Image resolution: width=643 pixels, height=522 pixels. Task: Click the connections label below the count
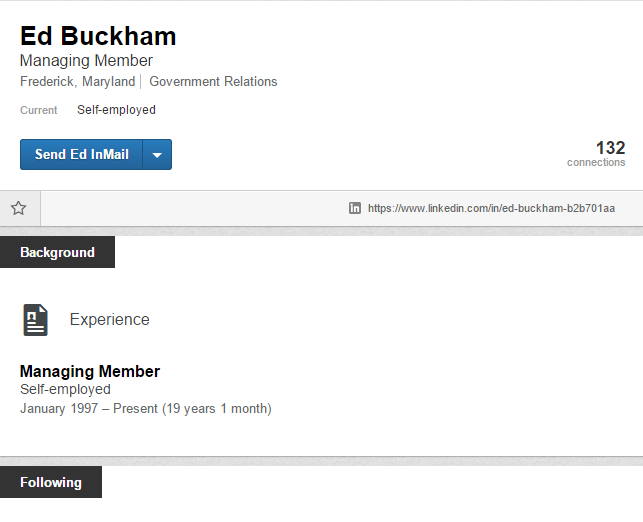point(596,163)
